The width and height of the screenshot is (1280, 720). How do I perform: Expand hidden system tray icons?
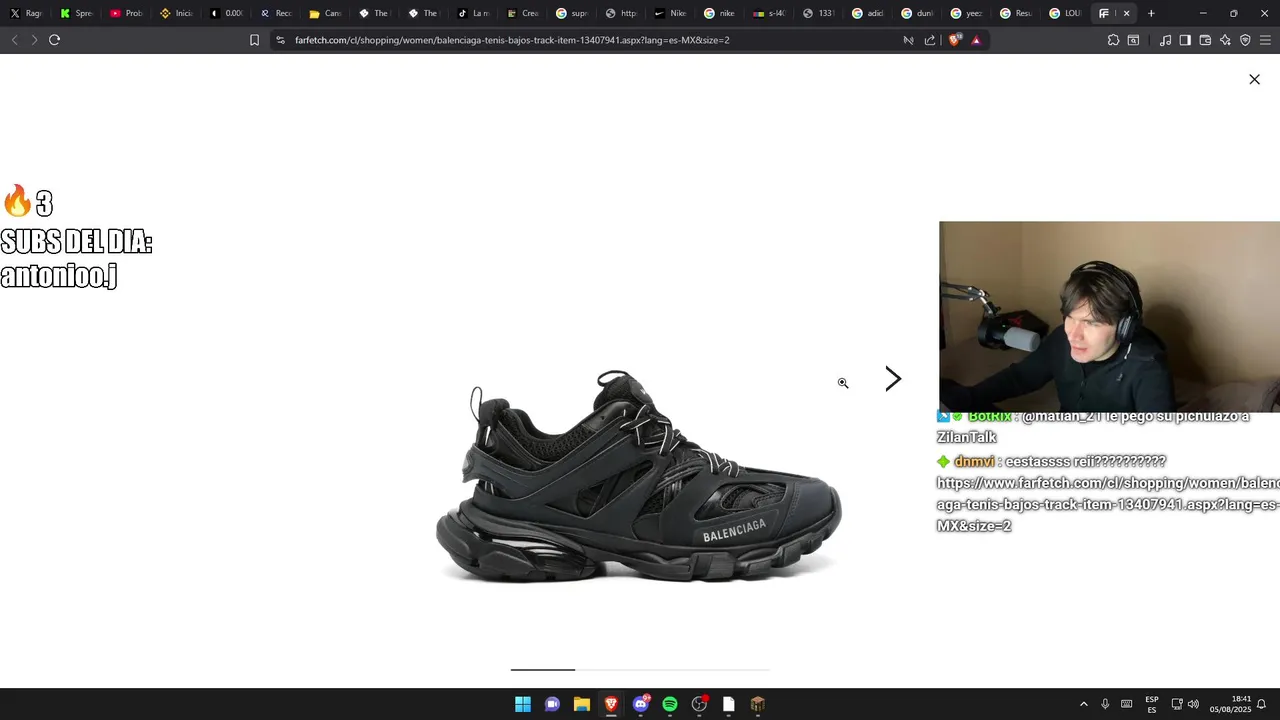[x=1083, y=704]
